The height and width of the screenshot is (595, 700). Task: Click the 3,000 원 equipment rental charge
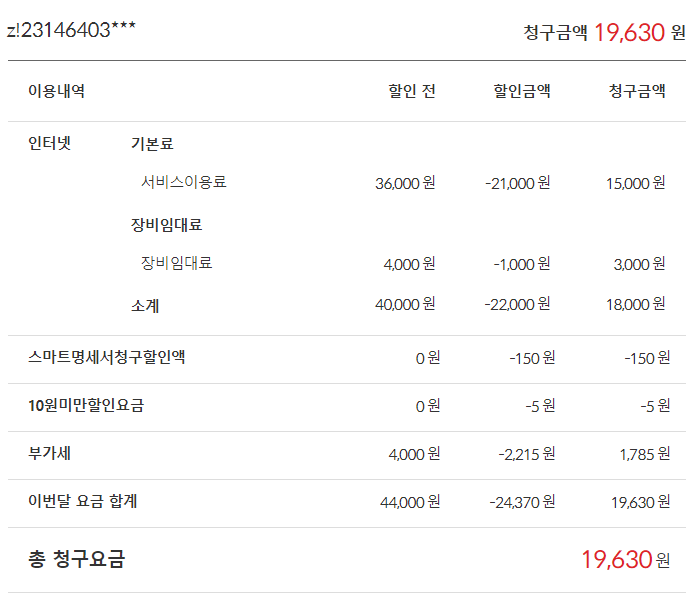coord(639,264)
